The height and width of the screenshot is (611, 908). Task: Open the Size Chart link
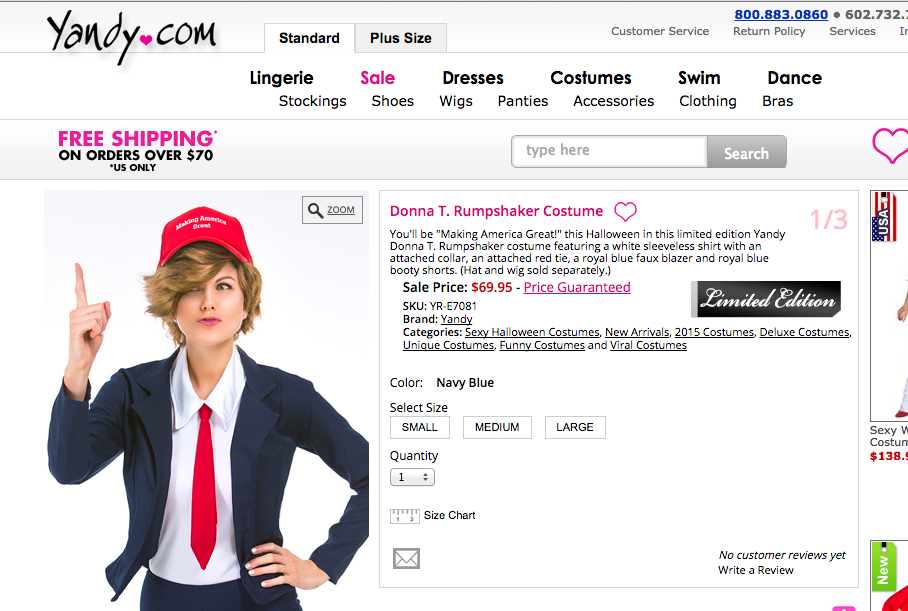tap(449, 515)
